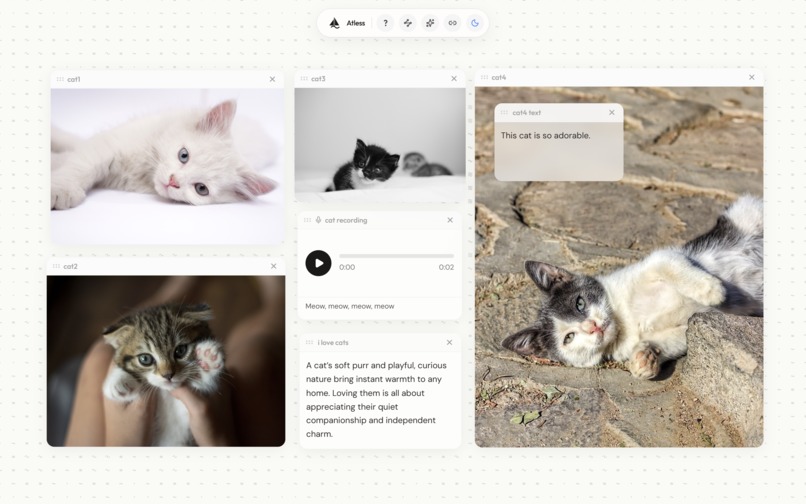Select the cat2 kitten image
Viewport: 806px width, 504px height.
point(166,361)
